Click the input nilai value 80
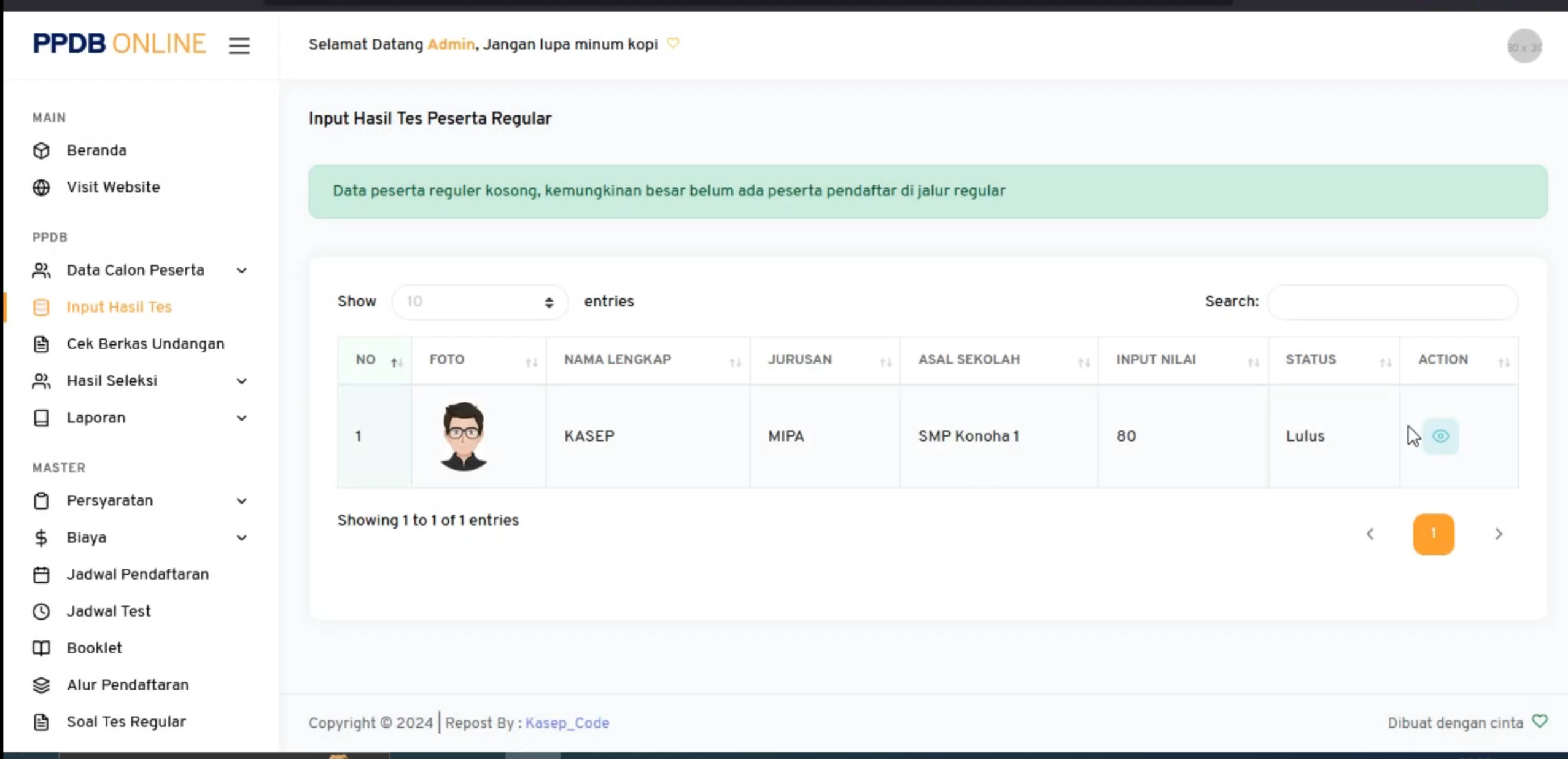The height and width of the screenshot is (759, 1568). 1125,436
